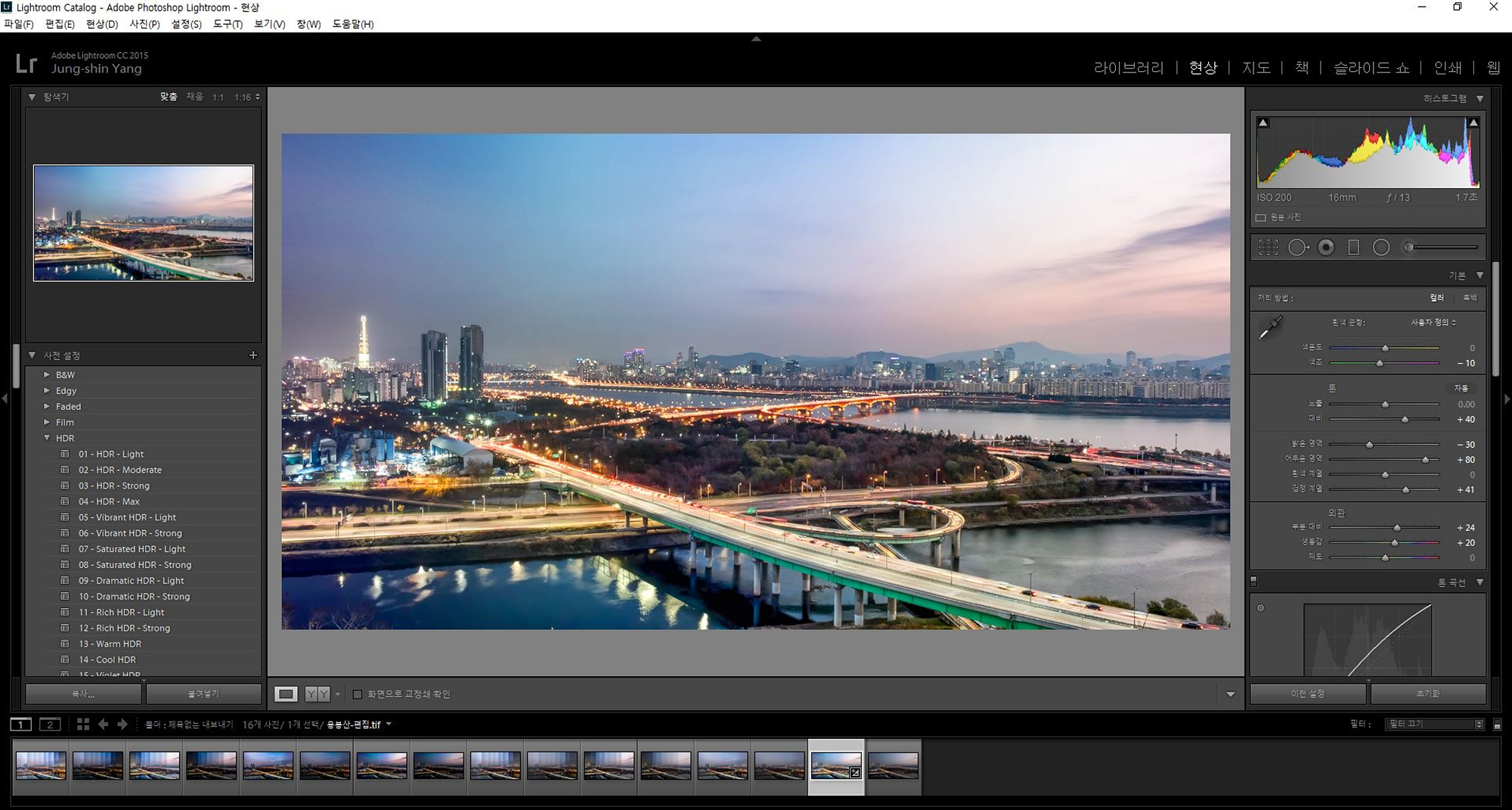The height and width of the screenshot is (810, 1512).
Task: Pick the Radial Filter tool
Action: tap(1381, 247)
